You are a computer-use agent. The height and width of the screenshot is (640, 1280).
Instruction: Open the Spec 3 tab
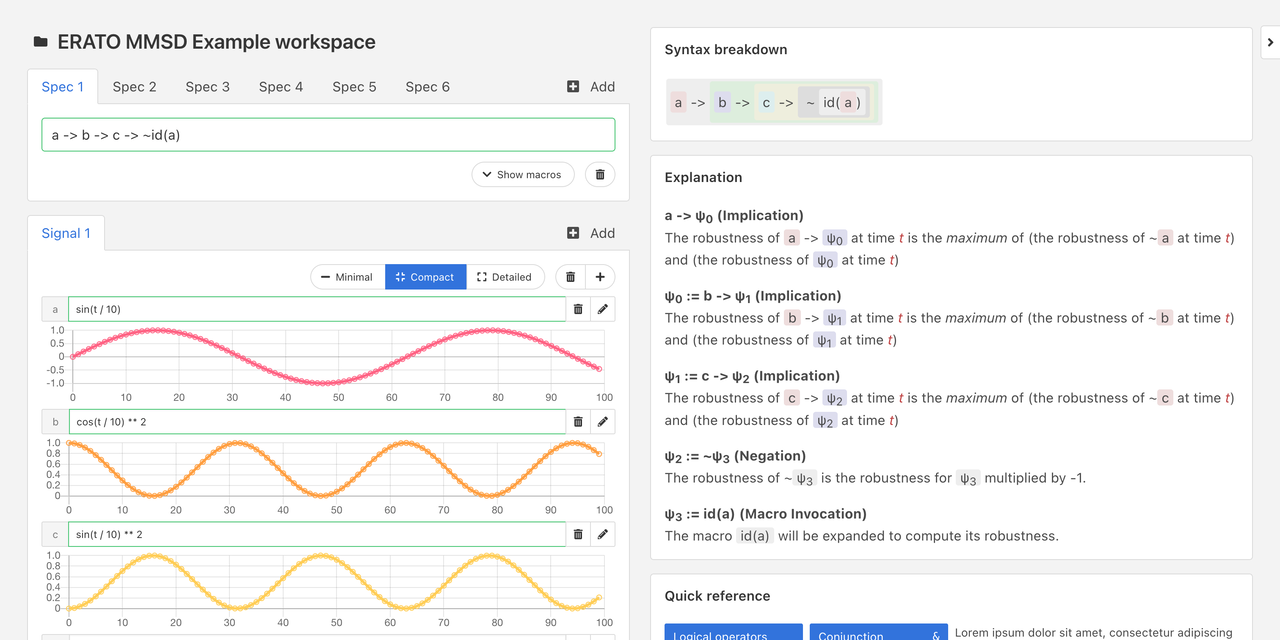coord(207,87)
